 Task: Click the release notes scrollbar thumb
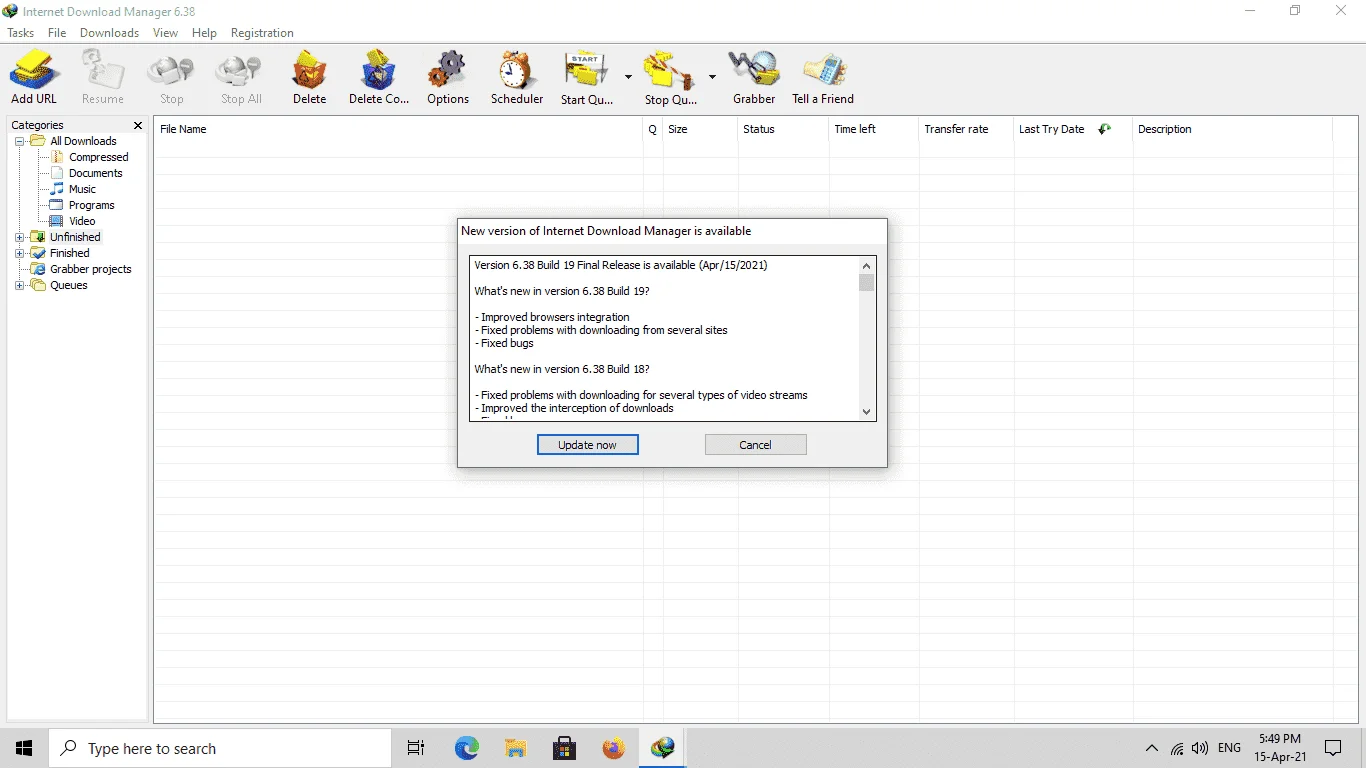coord(866,282)
